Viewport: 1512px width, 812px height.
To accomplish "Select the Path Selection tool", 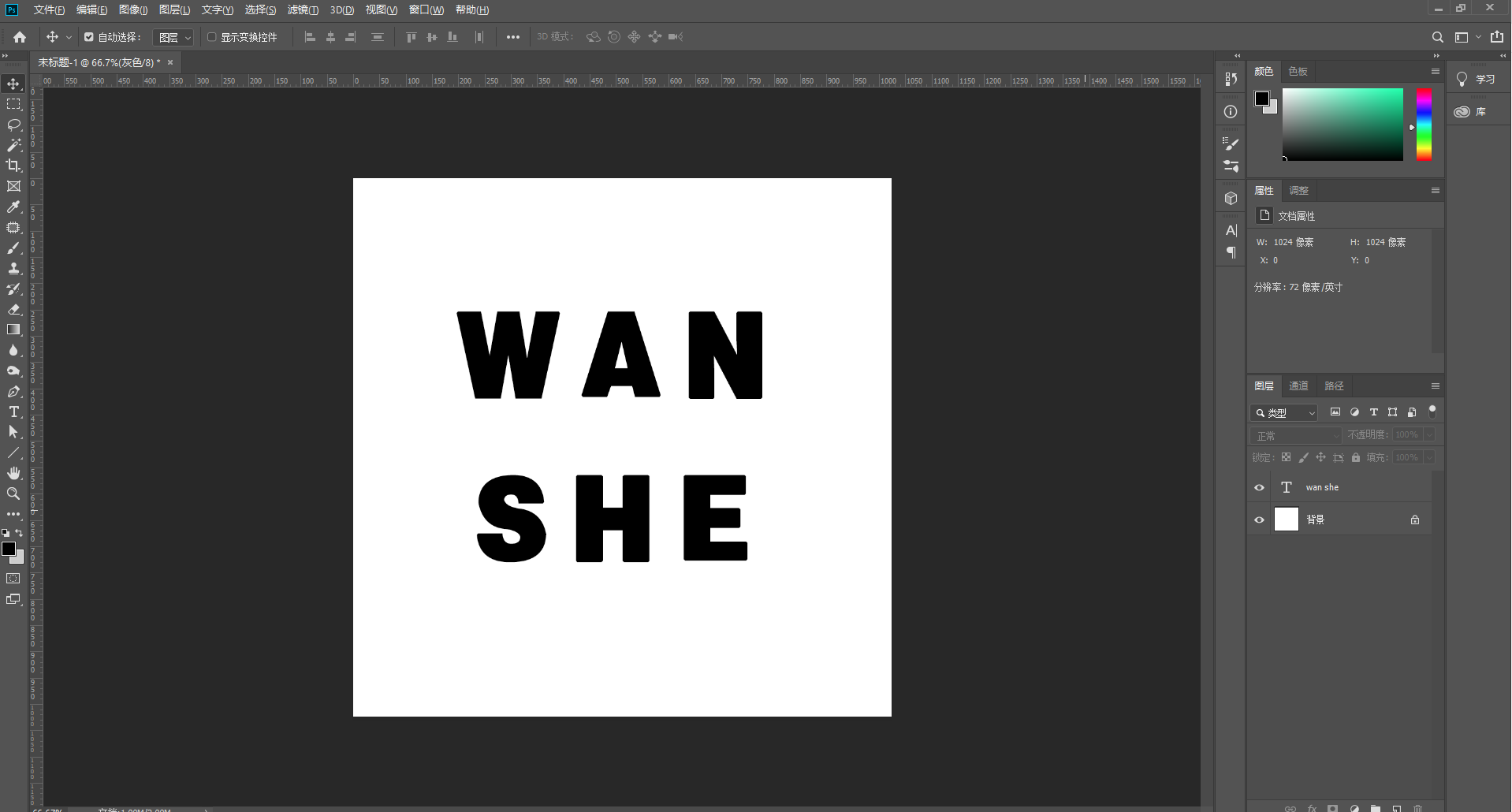I will point(13,432).
